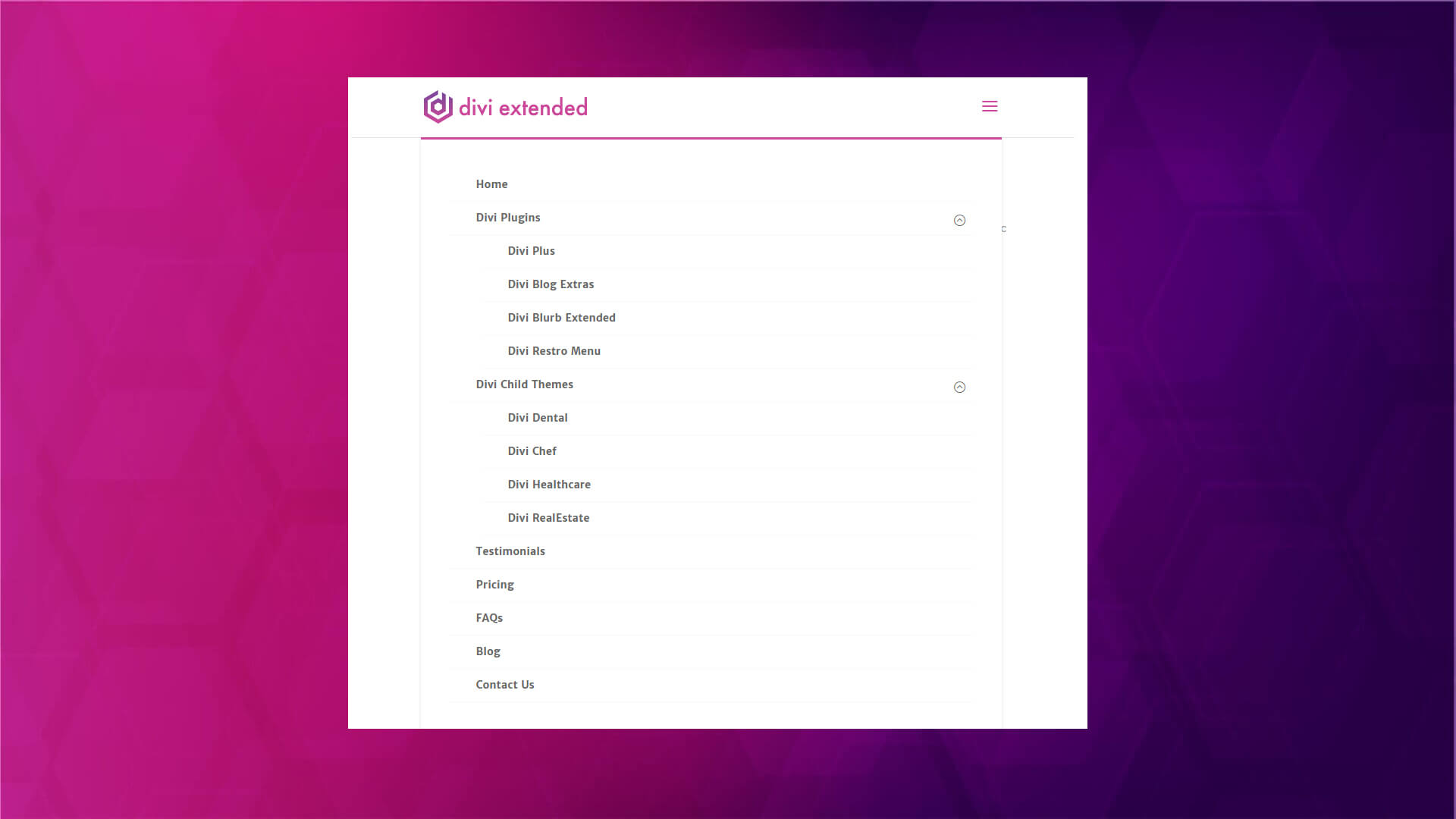Open the Divi Plus plugin page
The image size is (1456, 819).
tap(531, 250)
